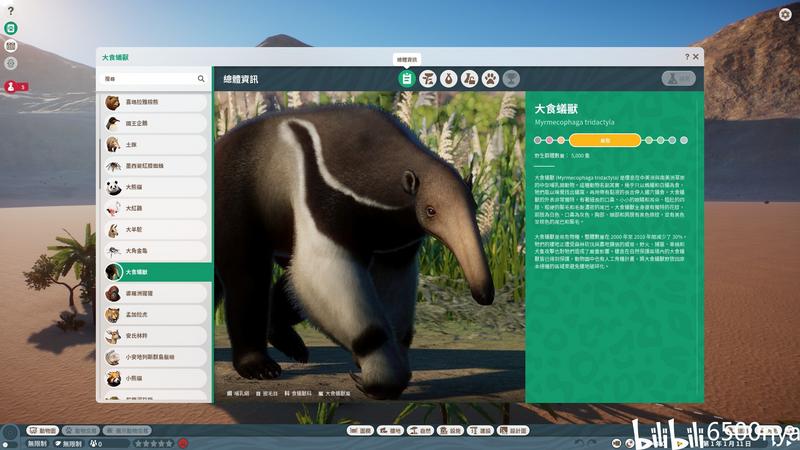Click the scrollbar handle of the animal list

tap(100, 163)
